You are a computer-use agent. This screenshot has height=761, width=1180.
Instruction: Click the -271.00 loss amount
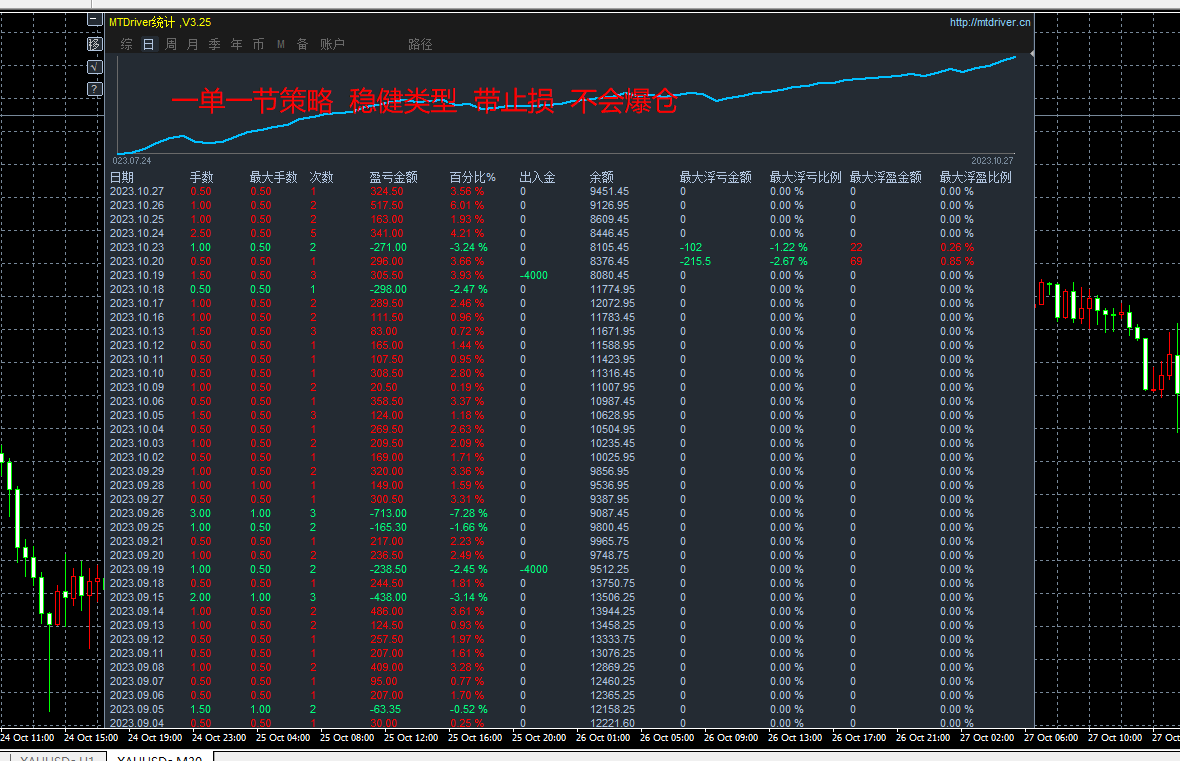388,248
